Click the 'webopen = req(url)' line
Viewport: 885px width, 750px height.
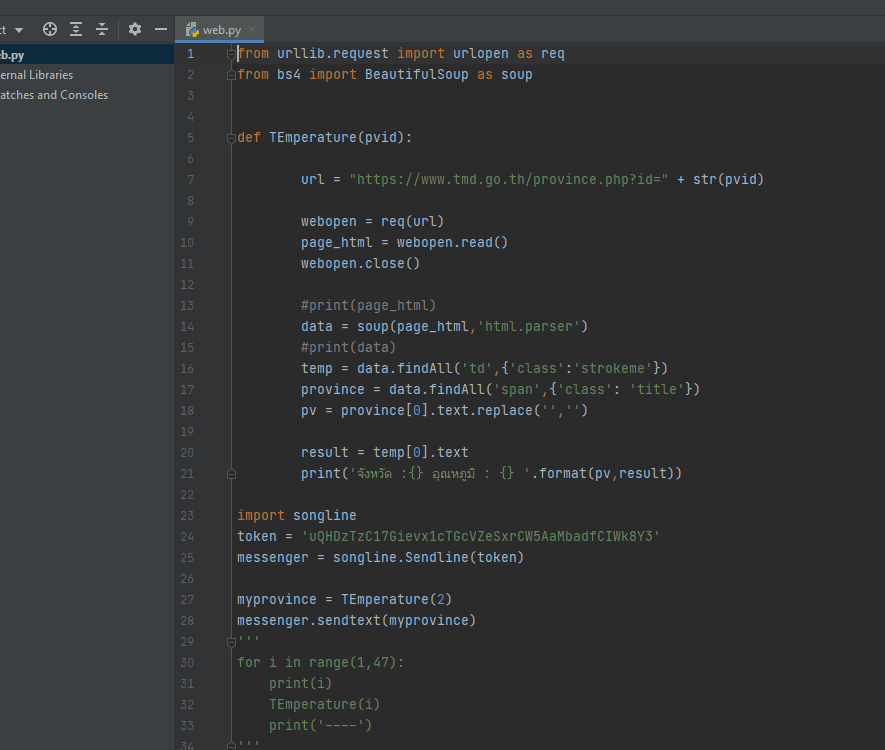click(x=373, y=221)
